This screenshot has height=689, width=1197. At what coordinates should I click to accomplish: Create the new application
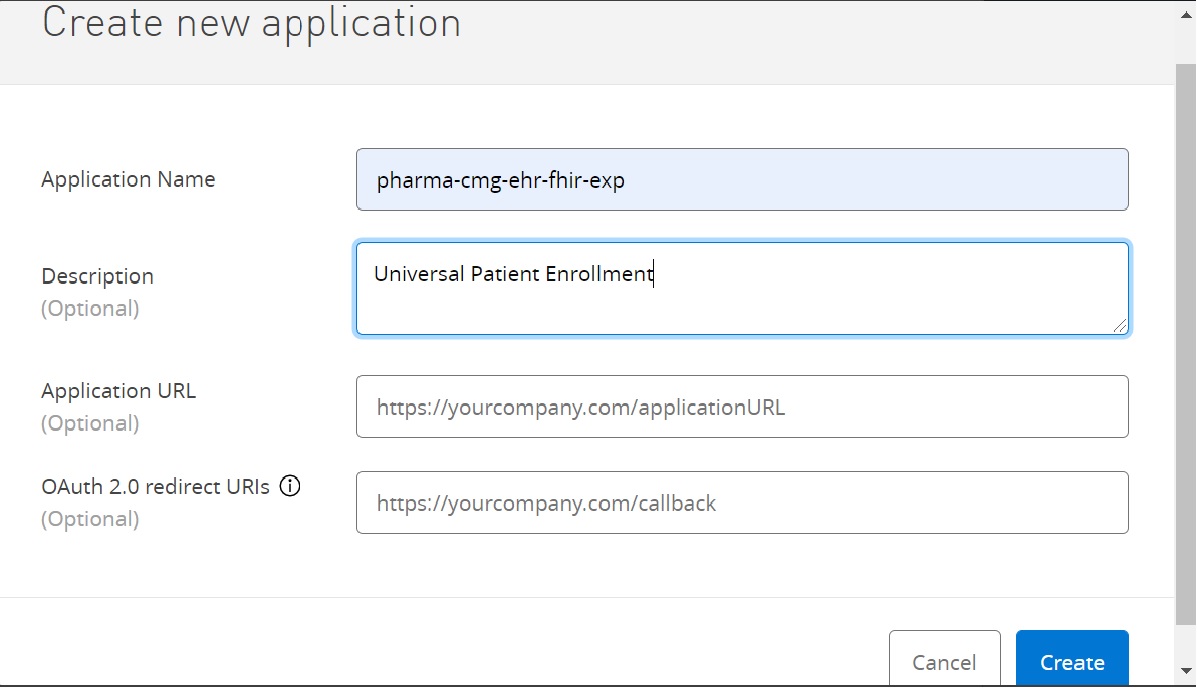pyautogui.click(x=1072, y=659)
